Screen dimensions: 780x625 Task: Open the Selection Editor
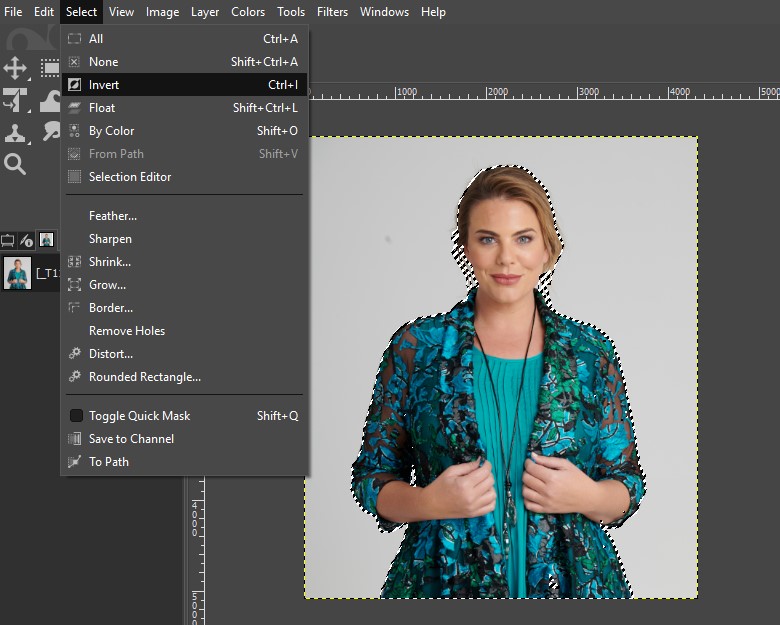185,177
